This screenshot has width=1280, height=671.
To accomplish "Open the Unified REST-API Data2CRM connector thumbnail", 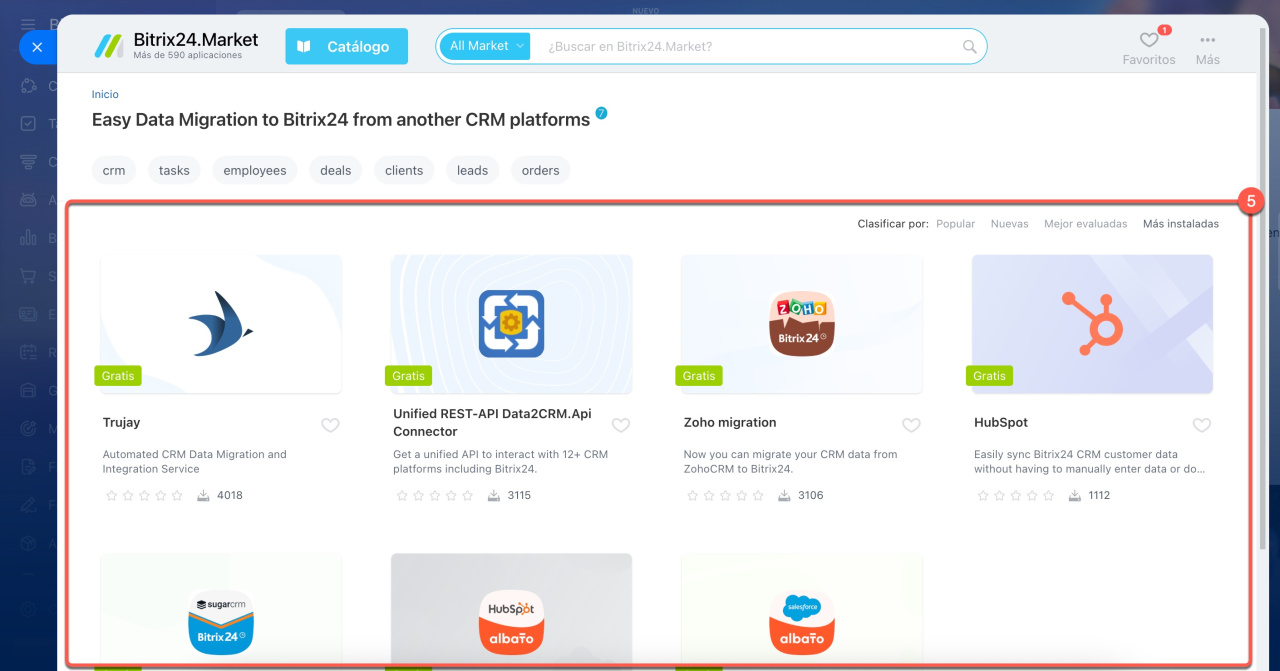I will pos(511,323).
